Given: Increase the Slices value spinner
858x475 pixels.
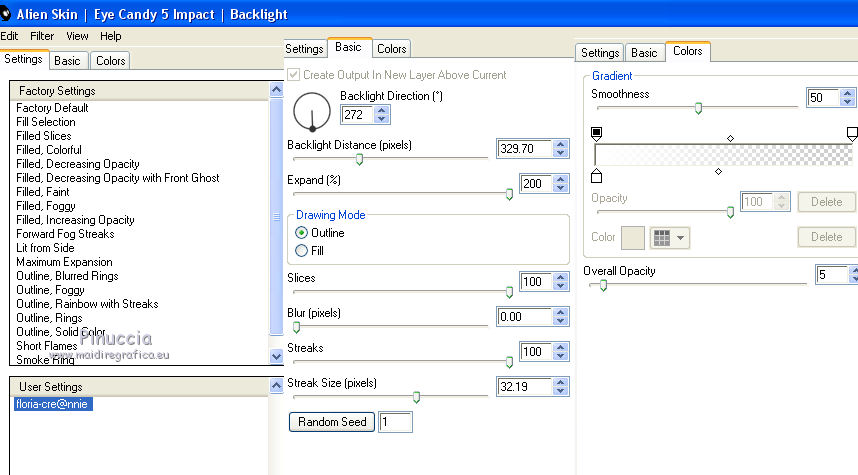Looking at the screenshot, I should pos(560,277).
